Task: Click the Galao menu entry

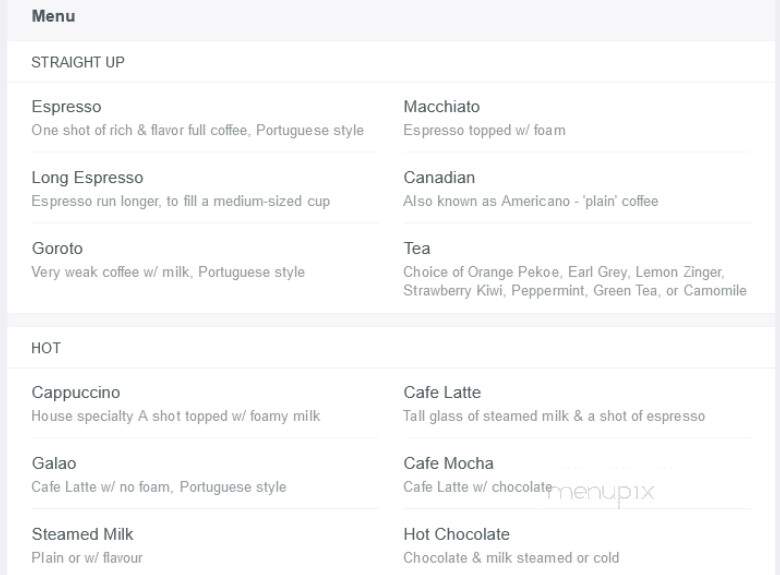Action: coord(54,463)
